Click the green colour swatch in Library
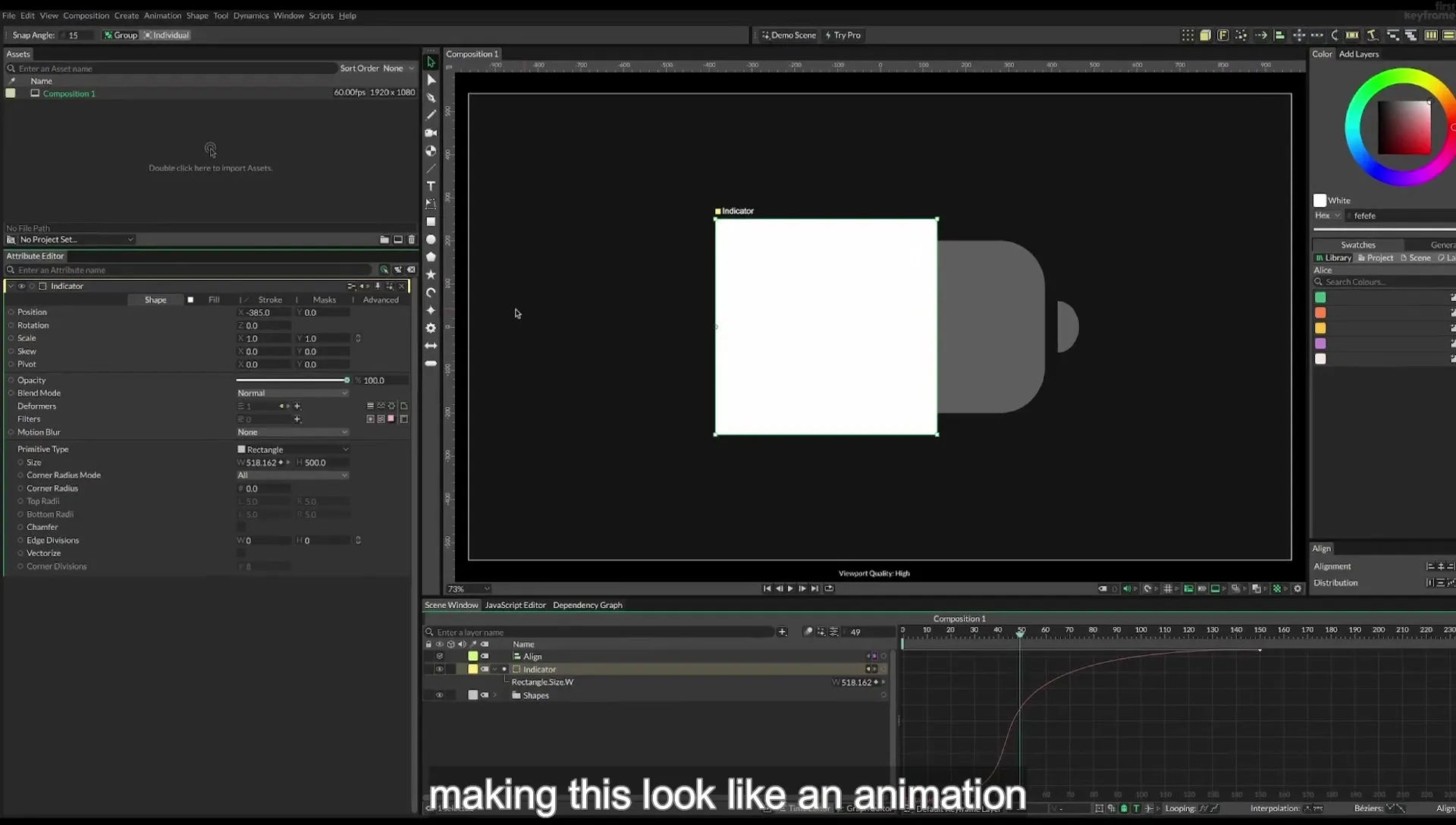The width and height of the screenshot is (1456, 825). pyautogui.click(x=1320, y=297)
